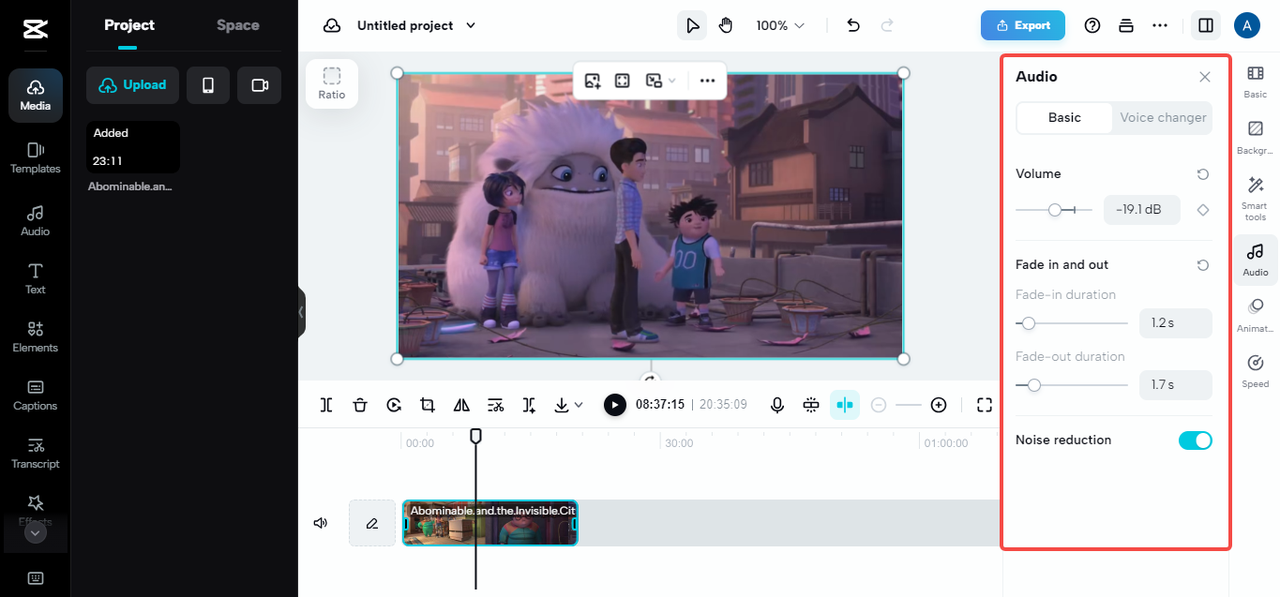The image size is (1280, 597).
Task: Open the help question mark icon
Action: (1092, 25)
